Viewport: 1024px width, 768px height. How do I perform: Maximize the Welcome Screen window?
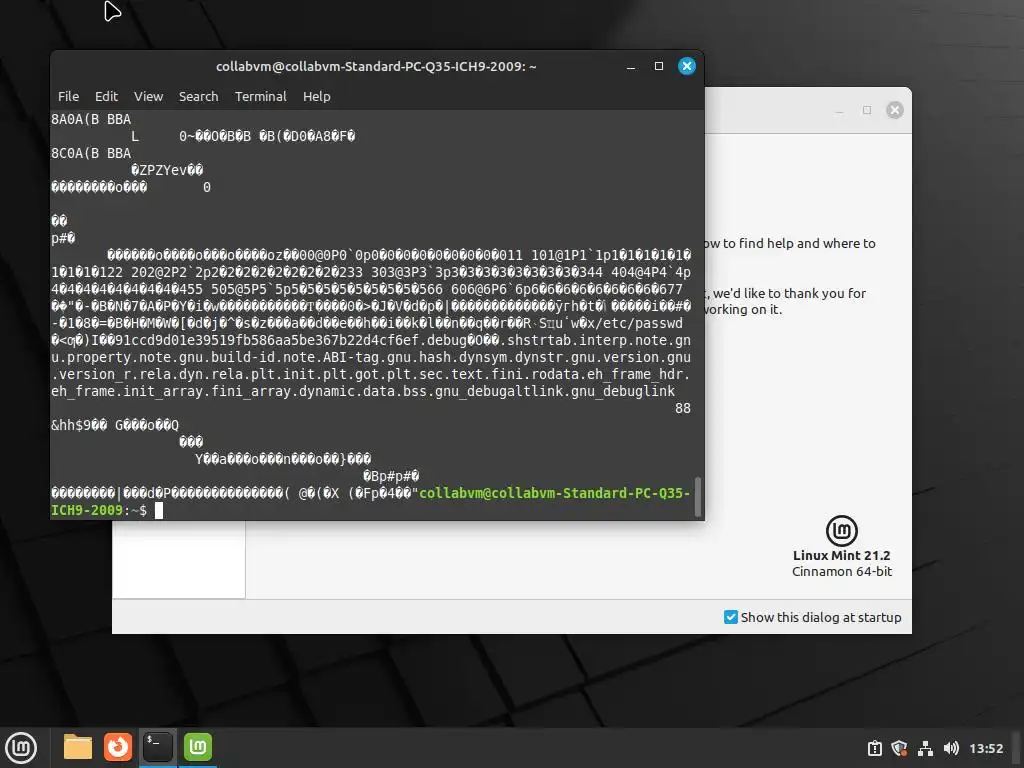pyautogui.click(x=867, y=110)
